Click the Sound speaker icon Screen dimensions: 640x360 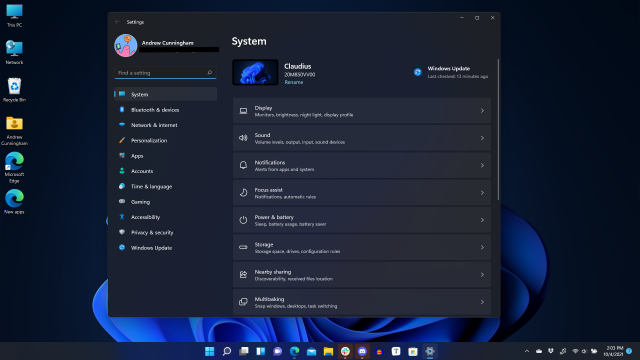click(243, 138)
